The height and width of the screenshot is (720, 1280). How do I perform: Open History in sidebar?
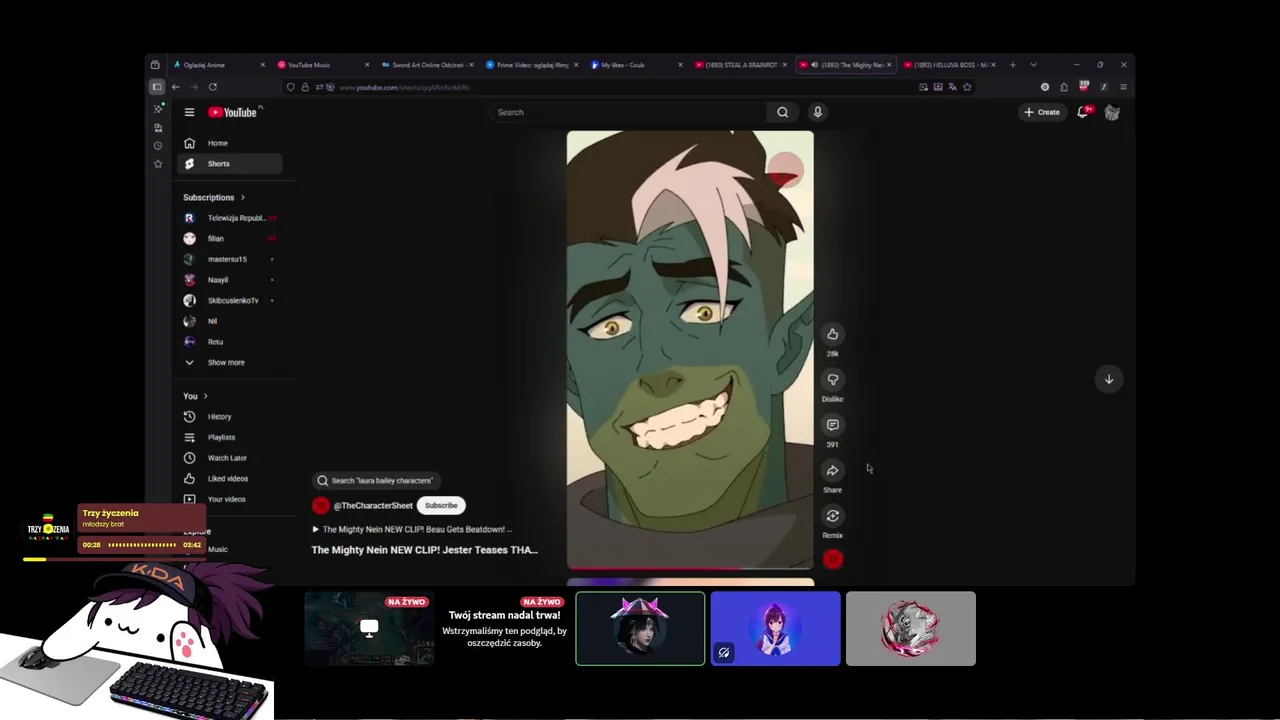(x=230, y=417)
